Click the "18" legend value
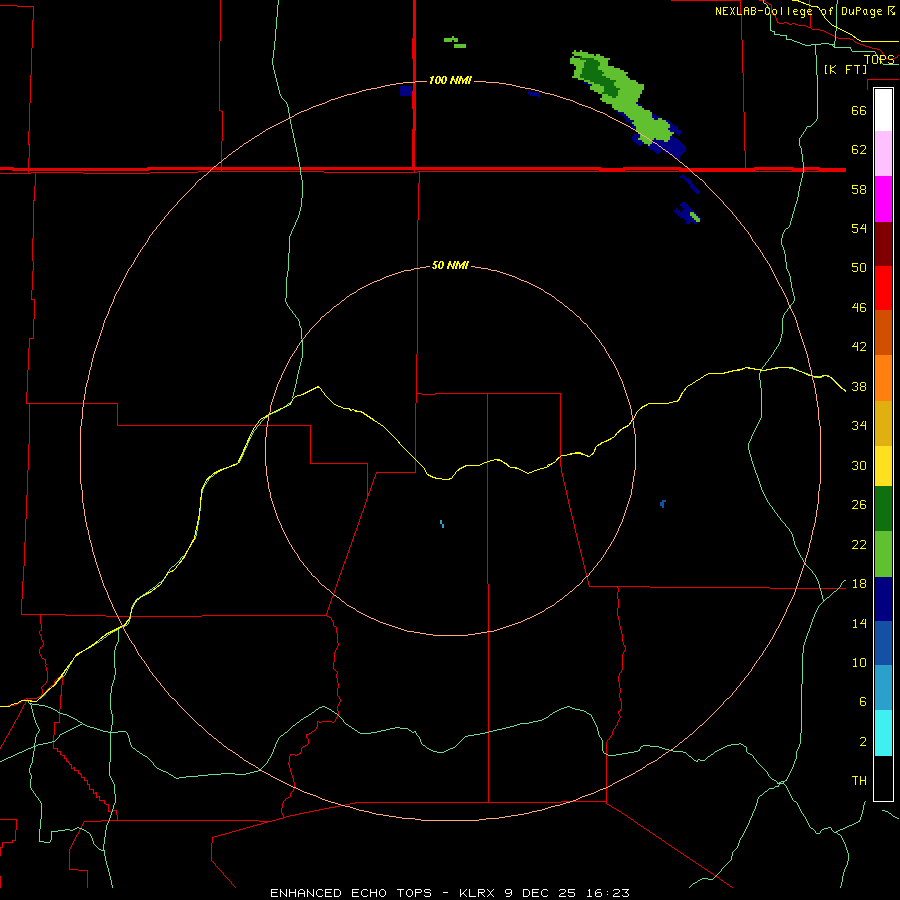 859,584
